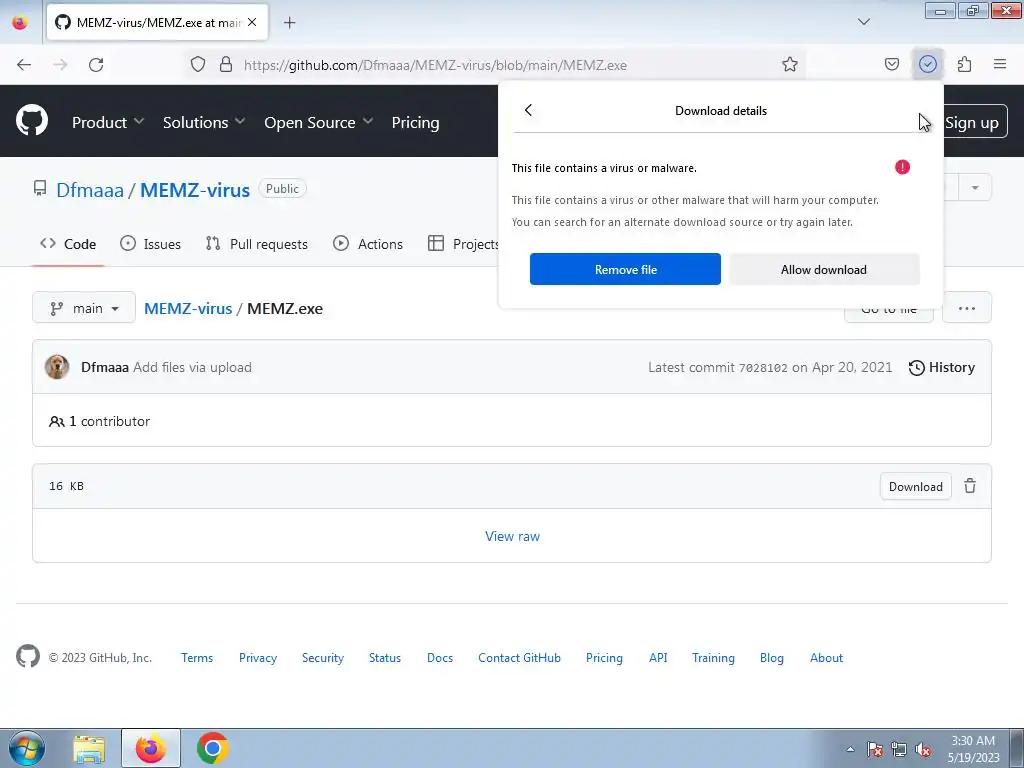The width and height of the screenshot is (1024, 768).
Task: Switch to the Code tab
Action: pos(68,244)
